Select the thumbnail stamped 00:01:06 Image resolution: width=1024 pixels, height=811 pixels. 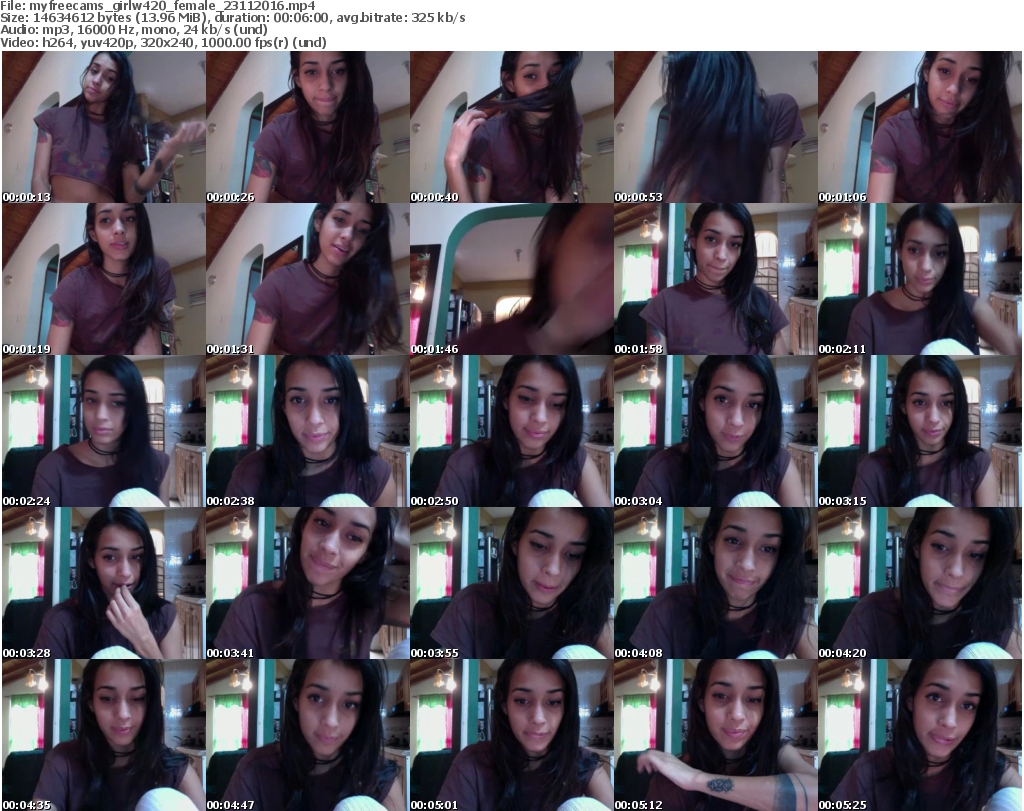920,127
